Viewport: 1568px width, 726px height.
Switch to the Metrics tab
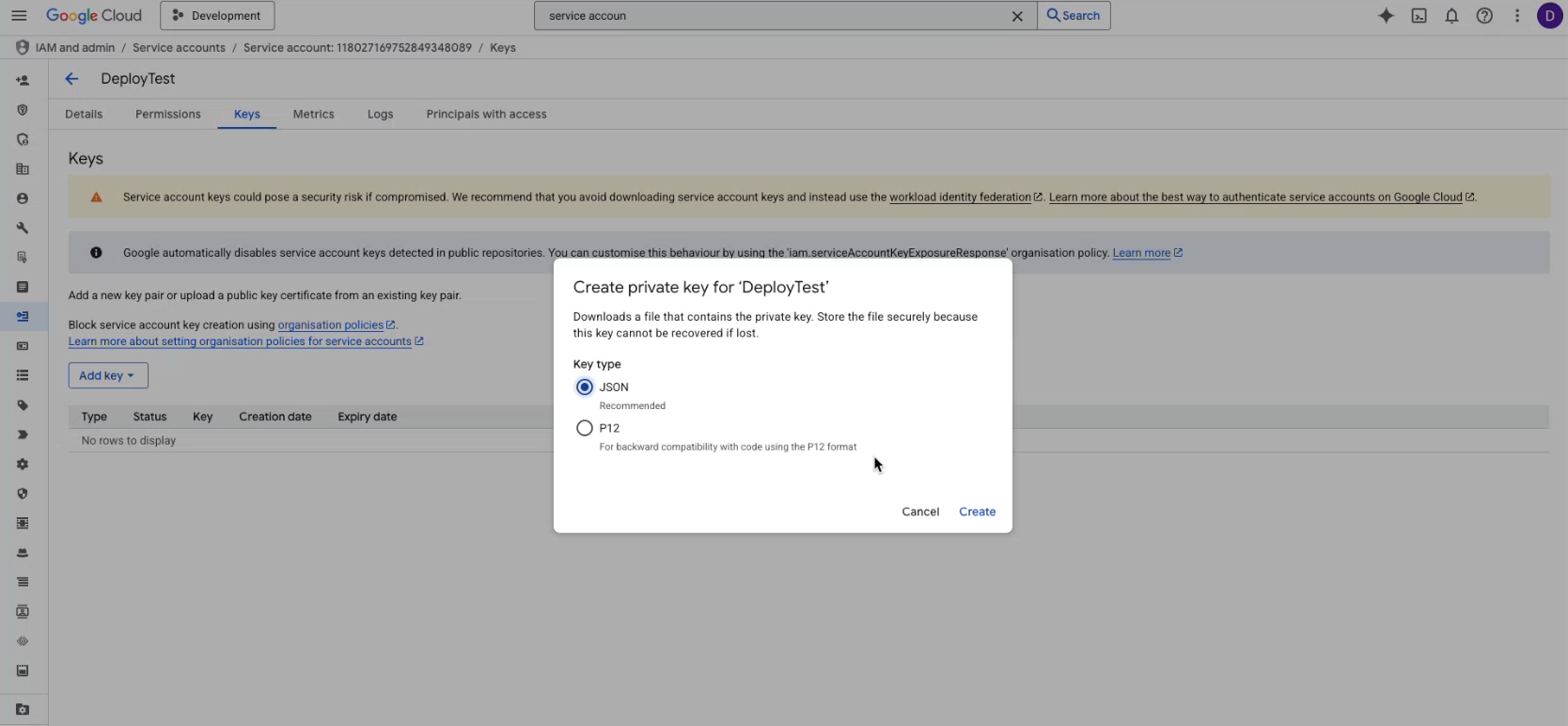313,115
